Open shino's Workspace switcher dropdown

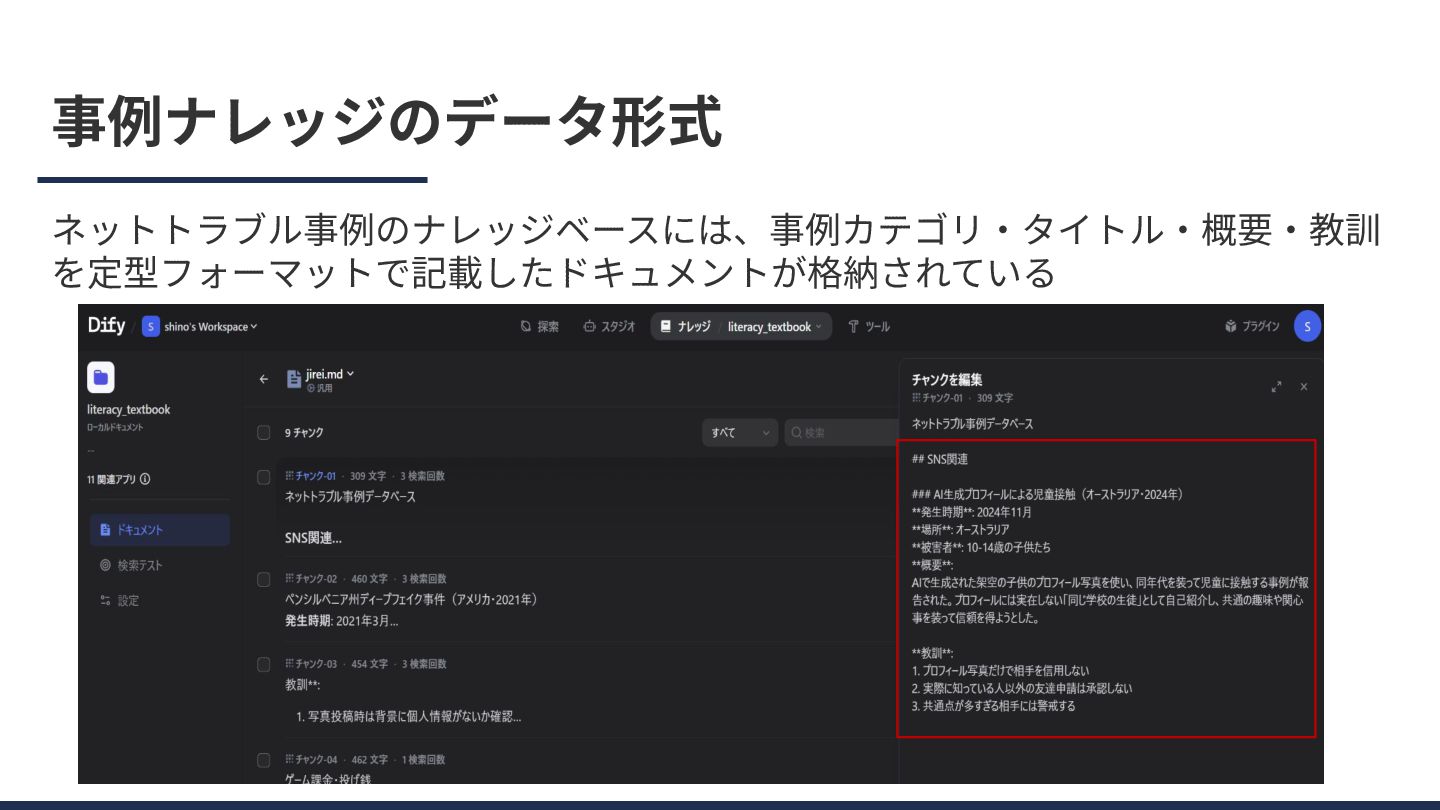[200, 326]
